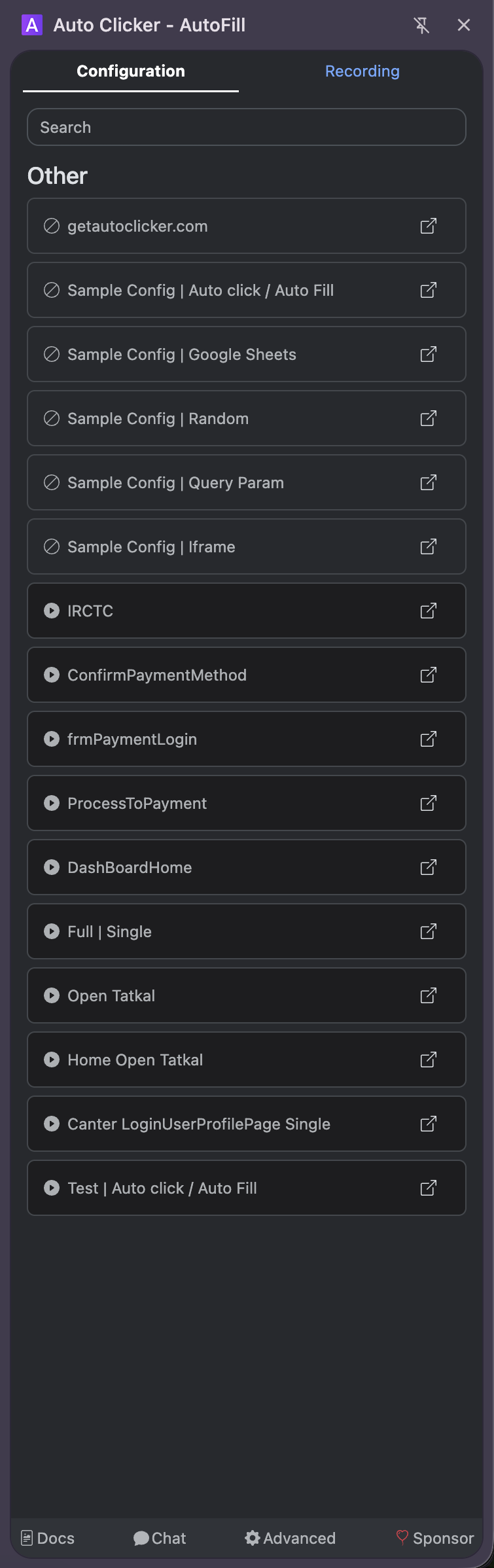Viewport: 494px width, 1568px height.
Task: Toggle disabled status icon for Google Sheets config
Action: pyautogui.click(x=52, y=354)
